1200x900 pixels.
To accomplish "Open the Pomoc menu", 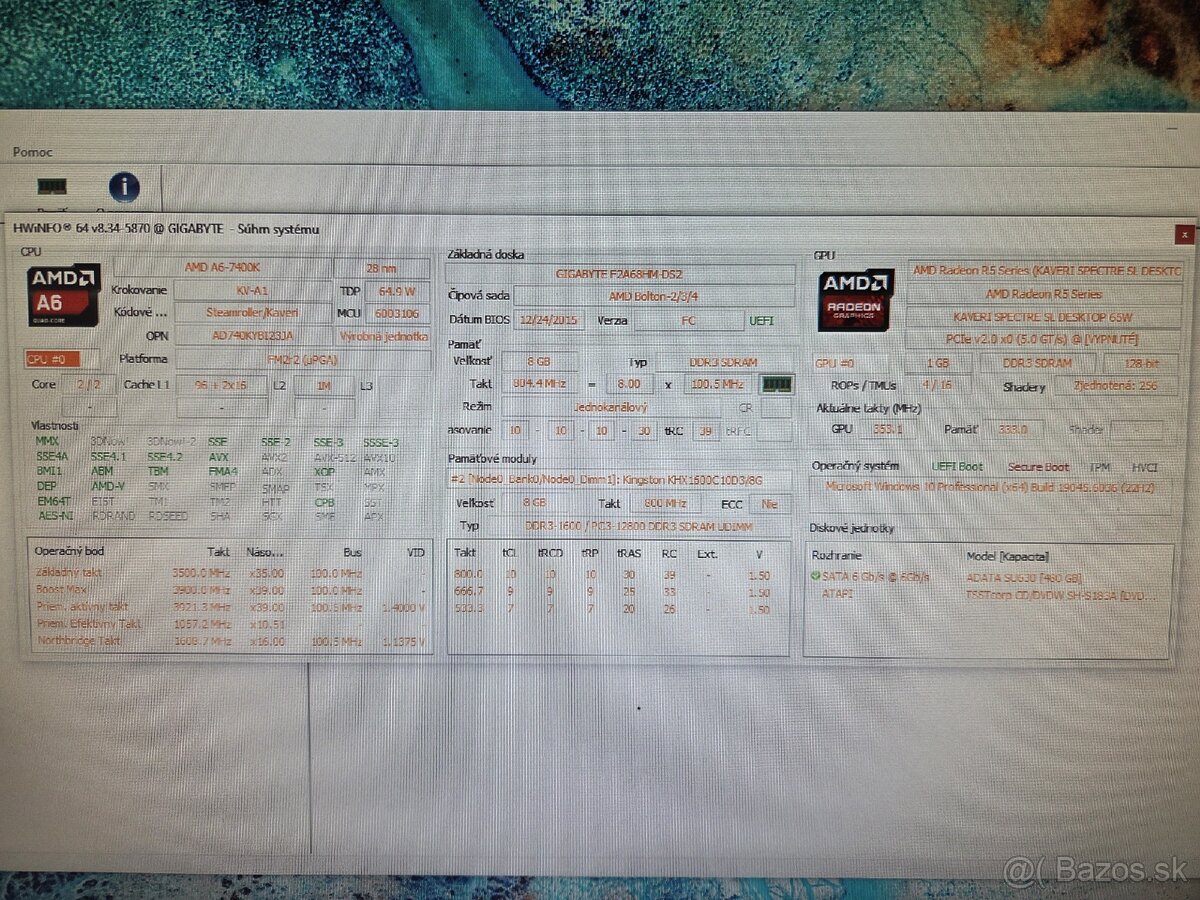I will coord(33,152).
